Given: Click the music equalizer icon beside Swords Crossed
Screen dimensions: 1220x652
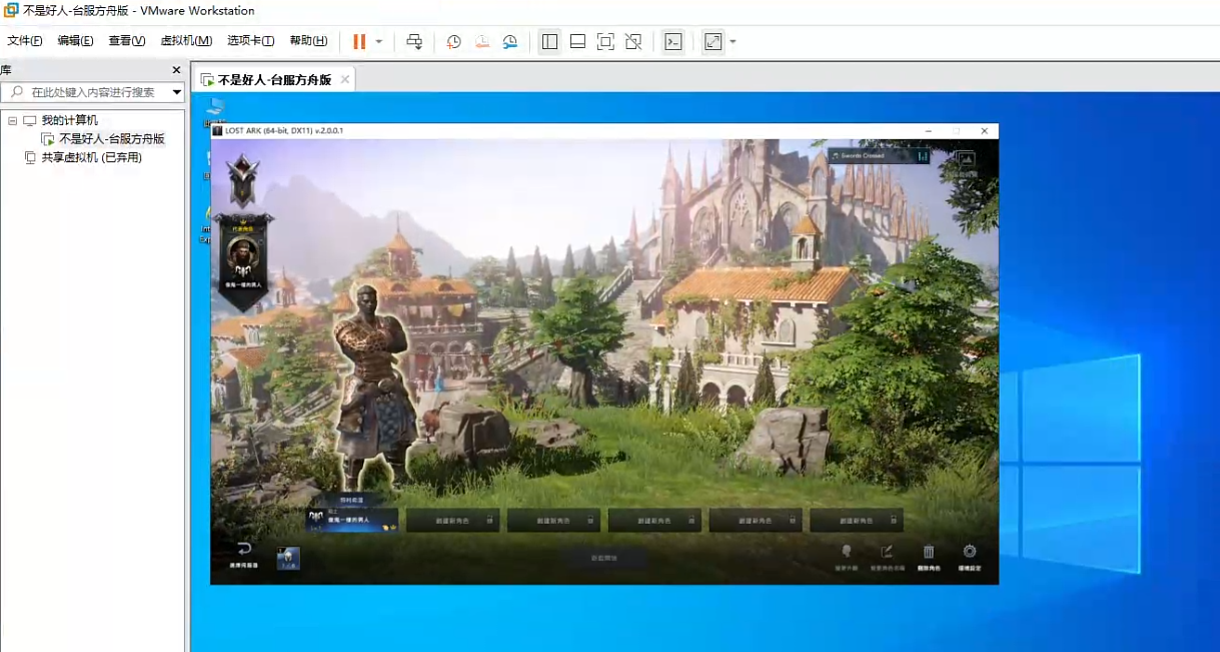Looking at the screenshot, I should click(922, 156).
